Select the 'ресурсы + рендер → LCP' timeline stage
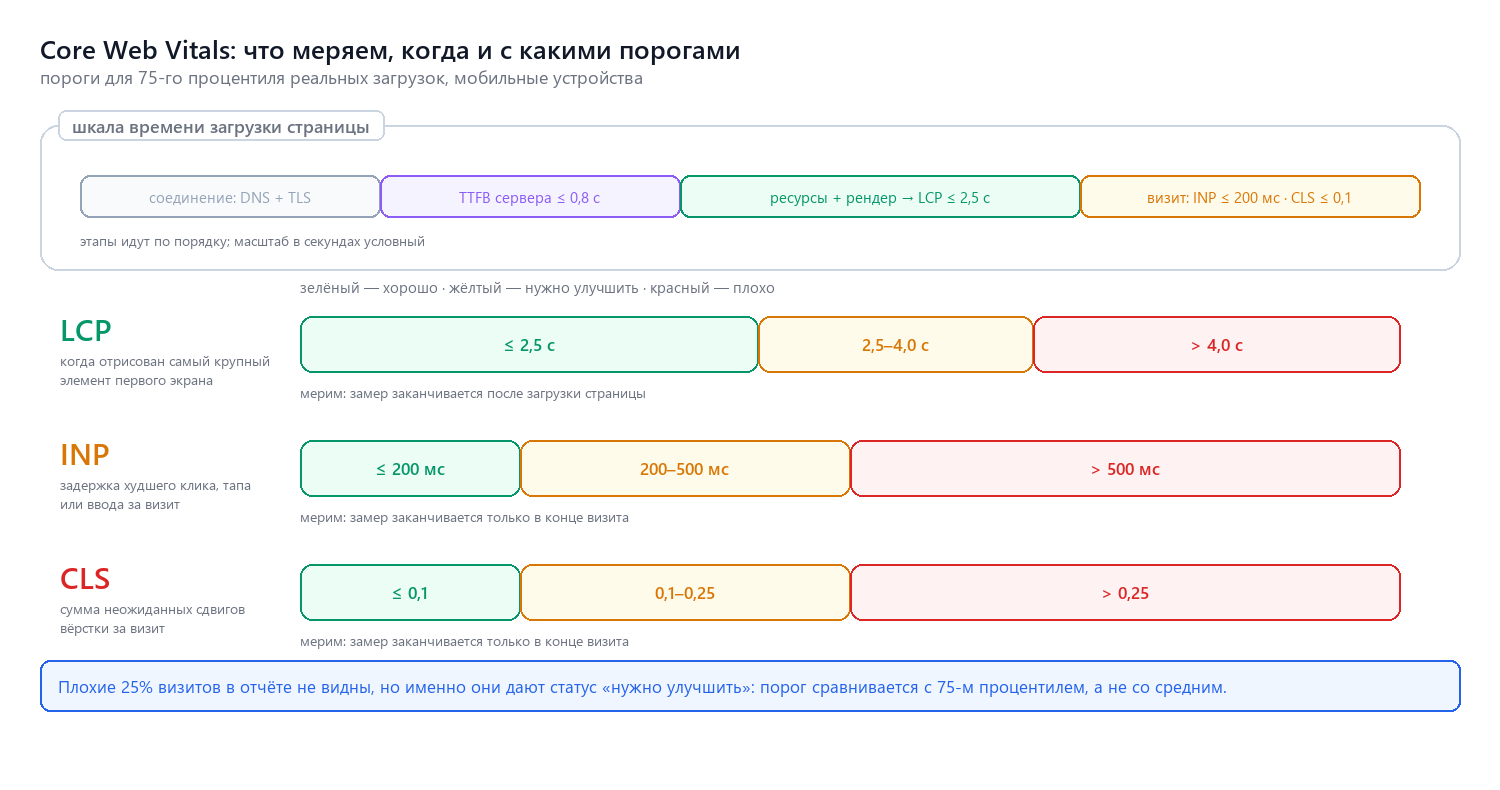The image size is (1500, 790). pos(880,197)
